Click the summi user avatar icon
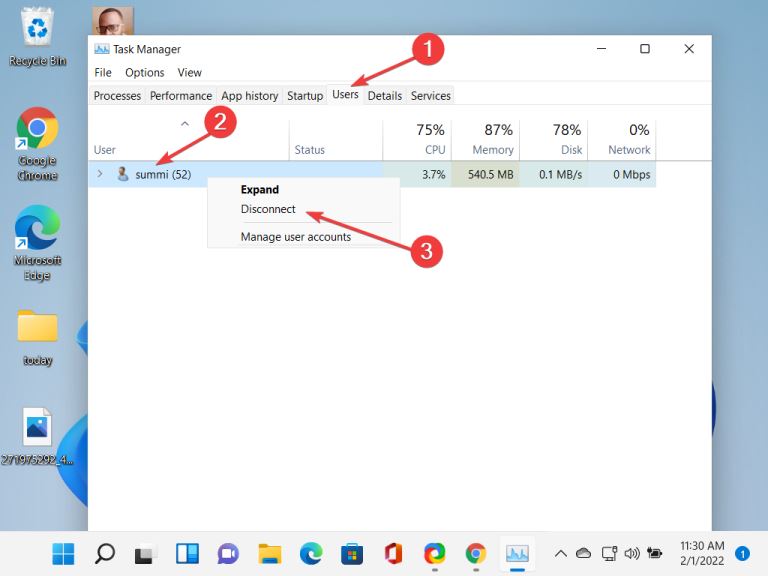This screenshot has width=768, height=576. click(x=123, y=174)
